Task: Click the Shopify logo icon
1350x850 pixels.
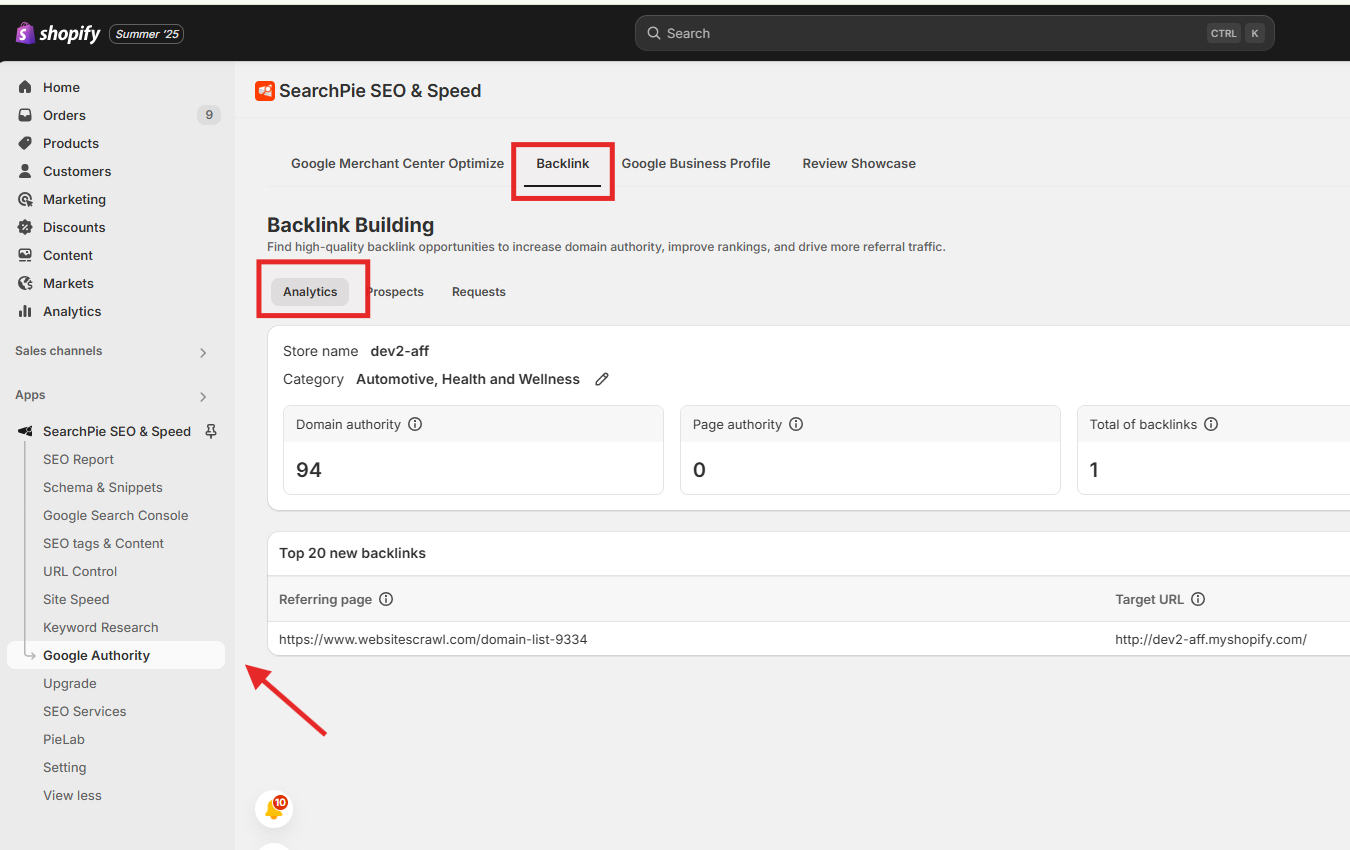Action: [26, 33]
